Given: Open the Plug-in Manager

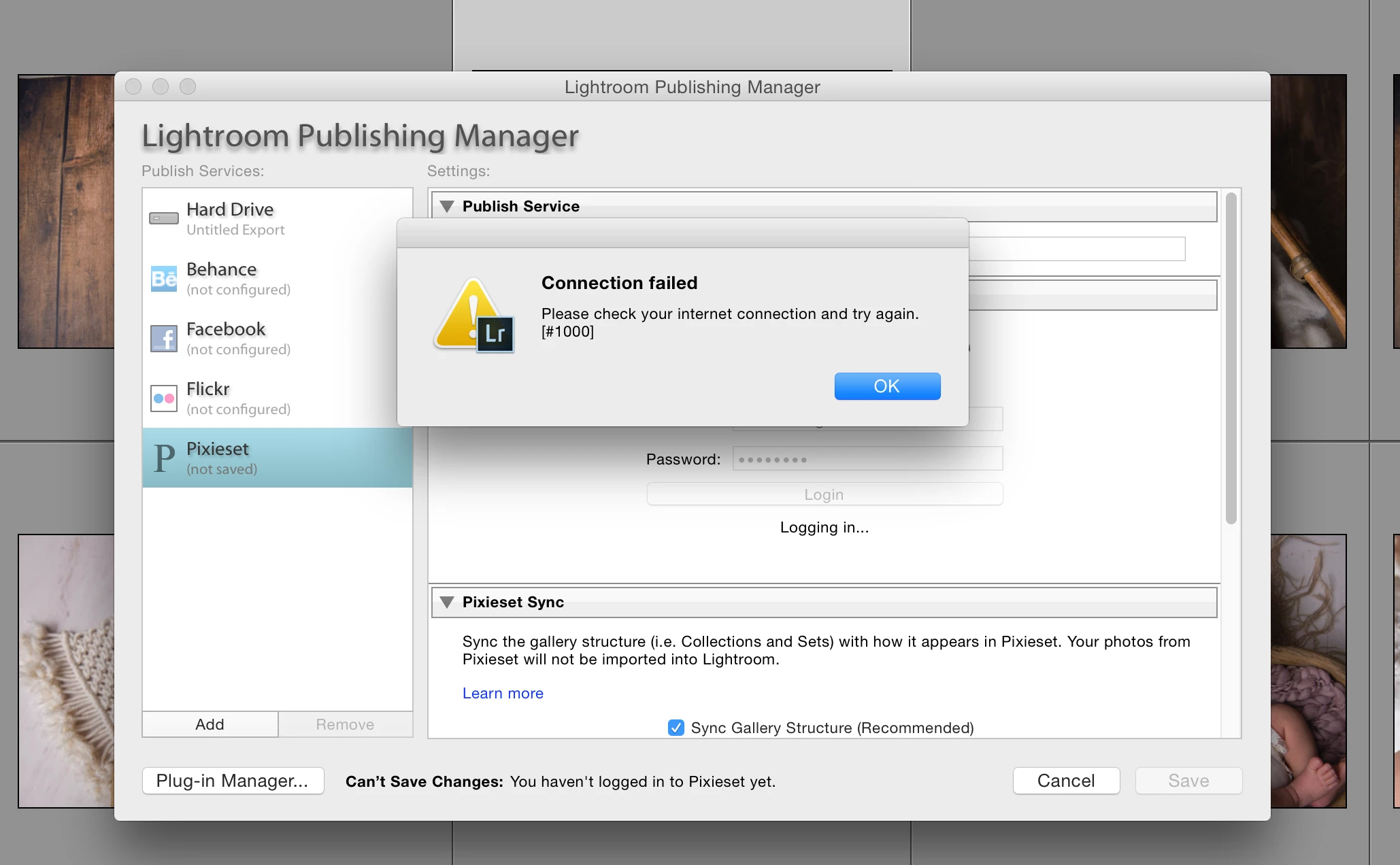Looking at the screenshot, I should pos(233,781).
